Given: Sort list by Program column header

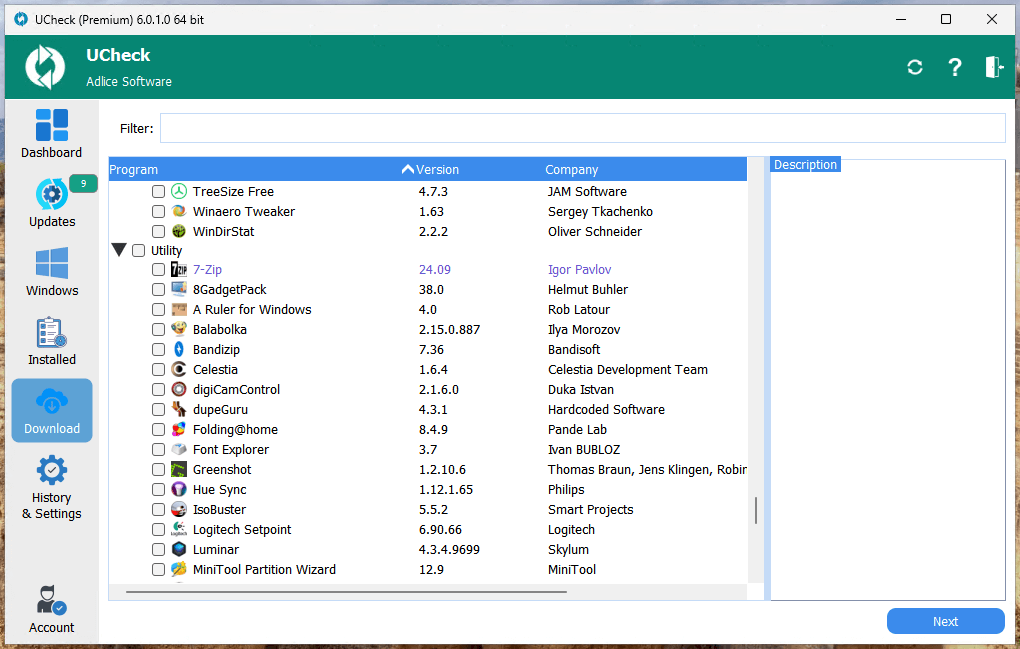Looking at the screenshot, I should (x=134, y=170).
